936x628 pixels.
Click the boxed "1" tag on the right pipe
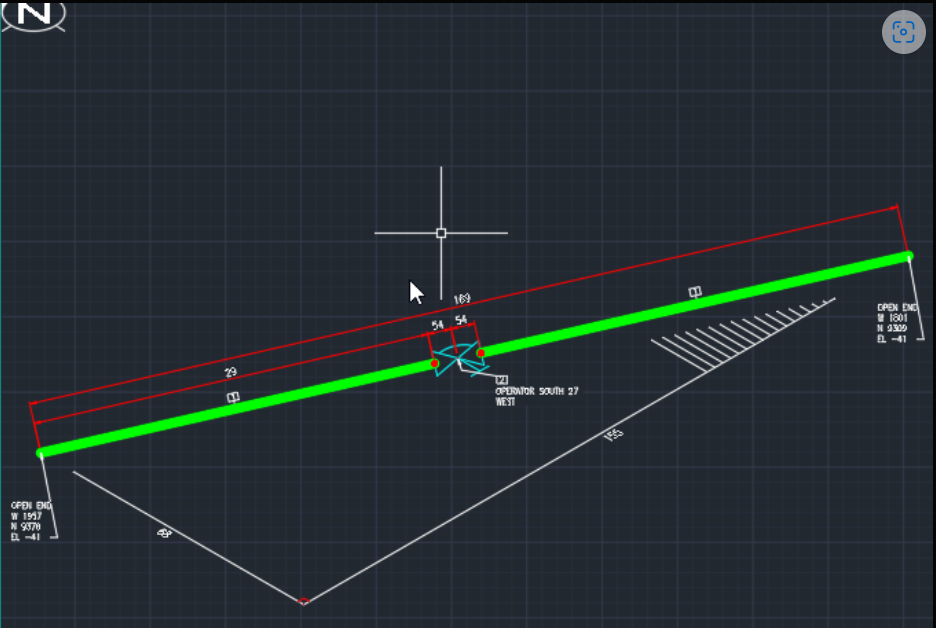[x=695, y=292]
